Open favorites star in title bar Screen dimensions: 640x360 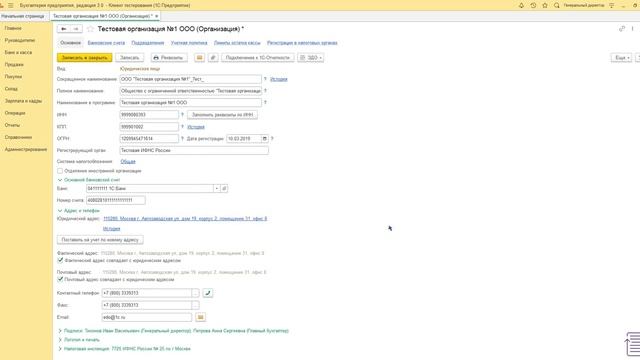point(545,5)
